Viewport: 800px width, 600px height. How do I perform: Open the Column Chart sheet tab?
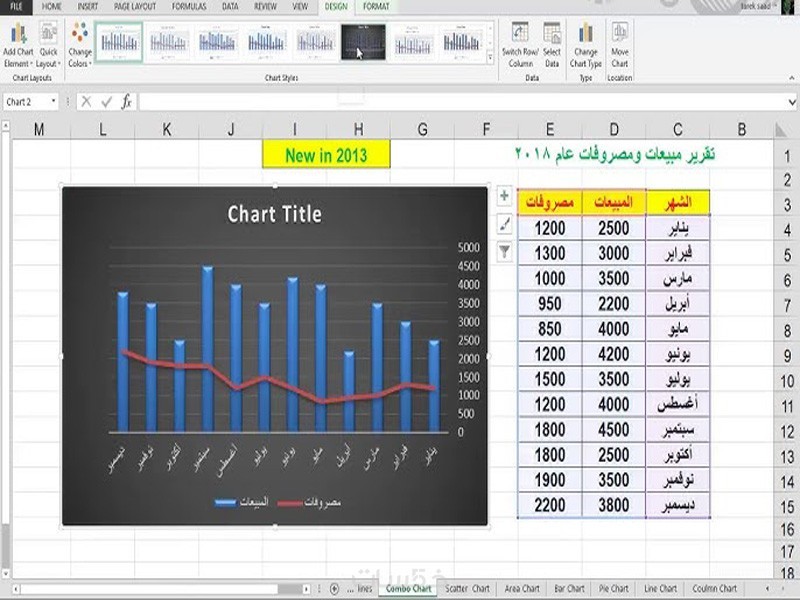(714, 588)
